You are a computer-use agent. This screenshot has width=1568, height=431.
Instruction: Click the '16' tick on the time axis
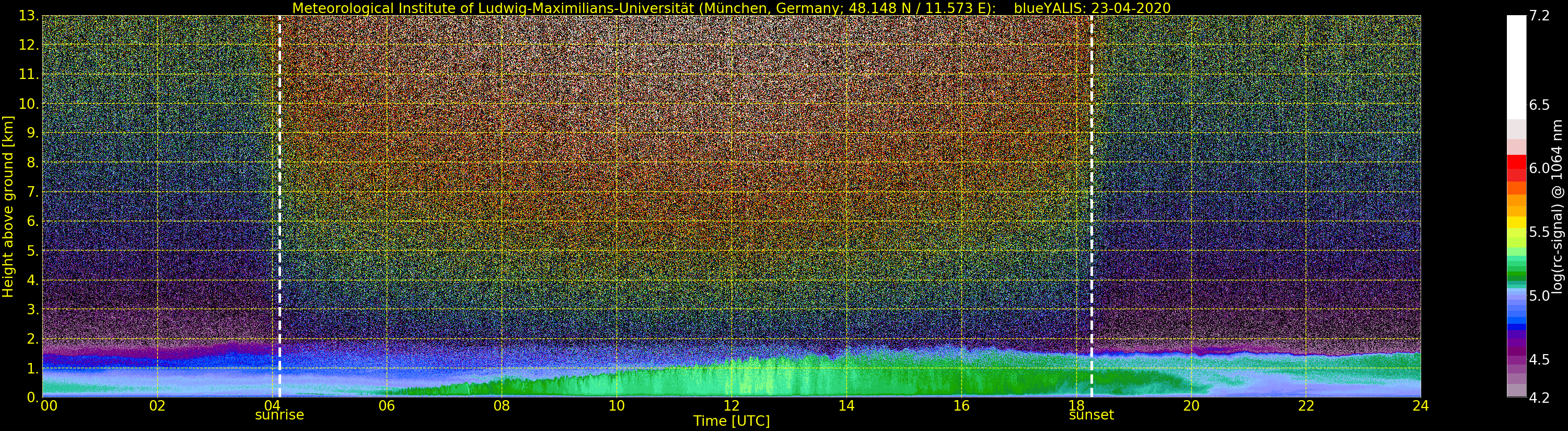point(961,406)
